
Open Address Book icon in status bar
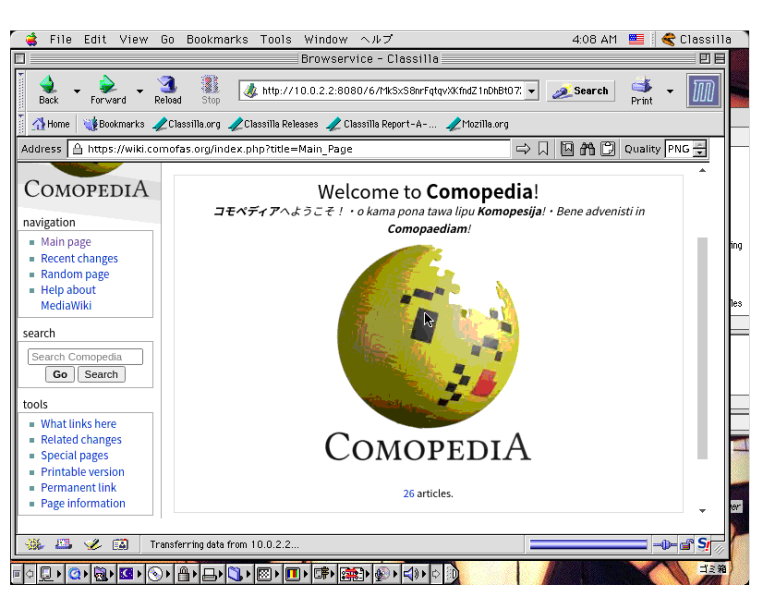click(120, 544)
